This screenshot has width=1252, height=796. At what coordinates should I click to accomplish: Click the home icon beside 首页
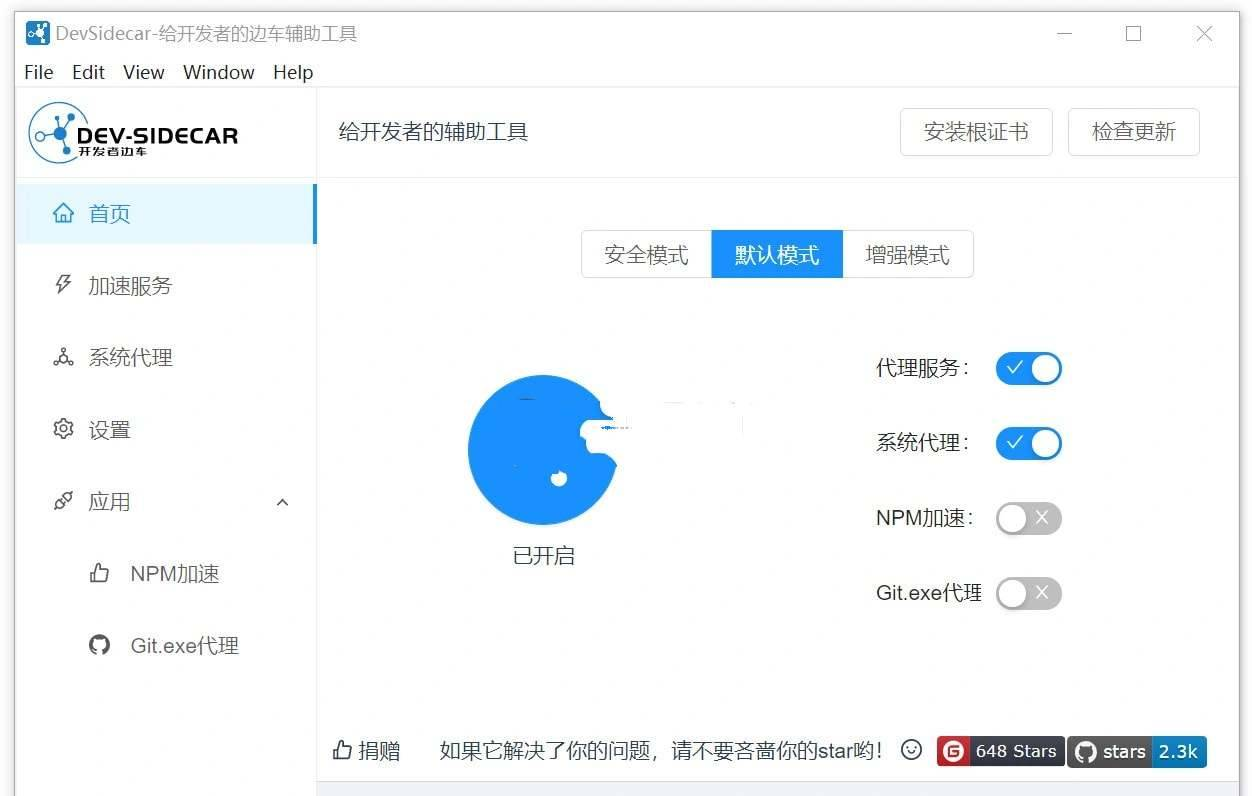pos(63,213)
